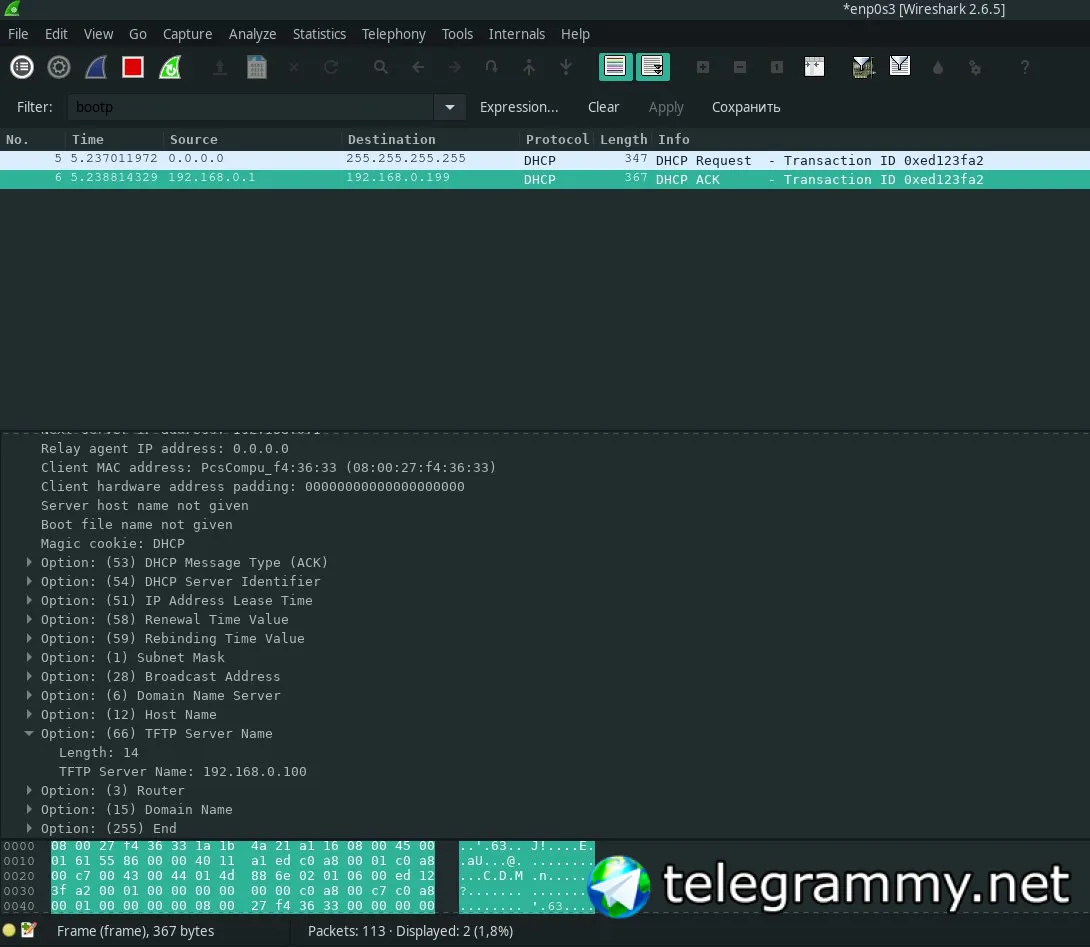Screen dimensions: 1090x947
Task: Restart the current capture with green fin
Action: coord(170,67)
